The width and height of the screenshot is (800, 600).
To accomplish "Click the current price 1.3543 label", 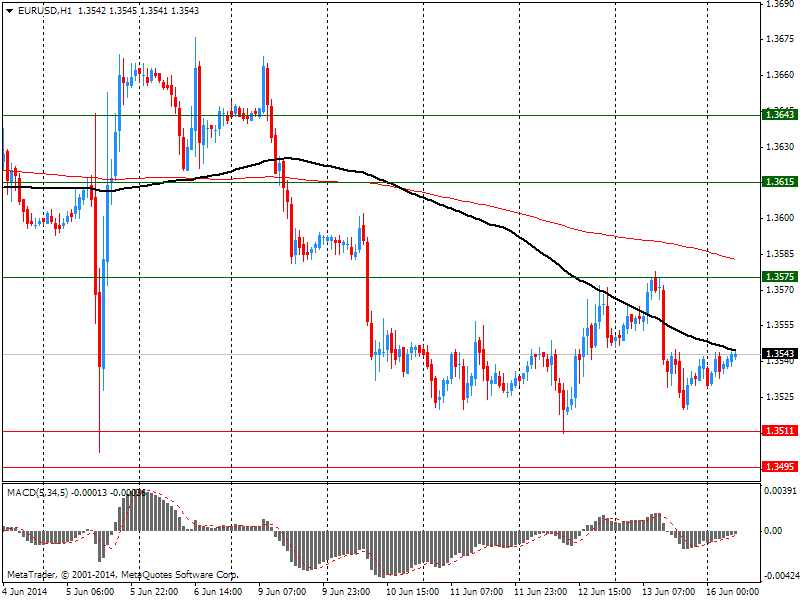I will pos(780,354).
